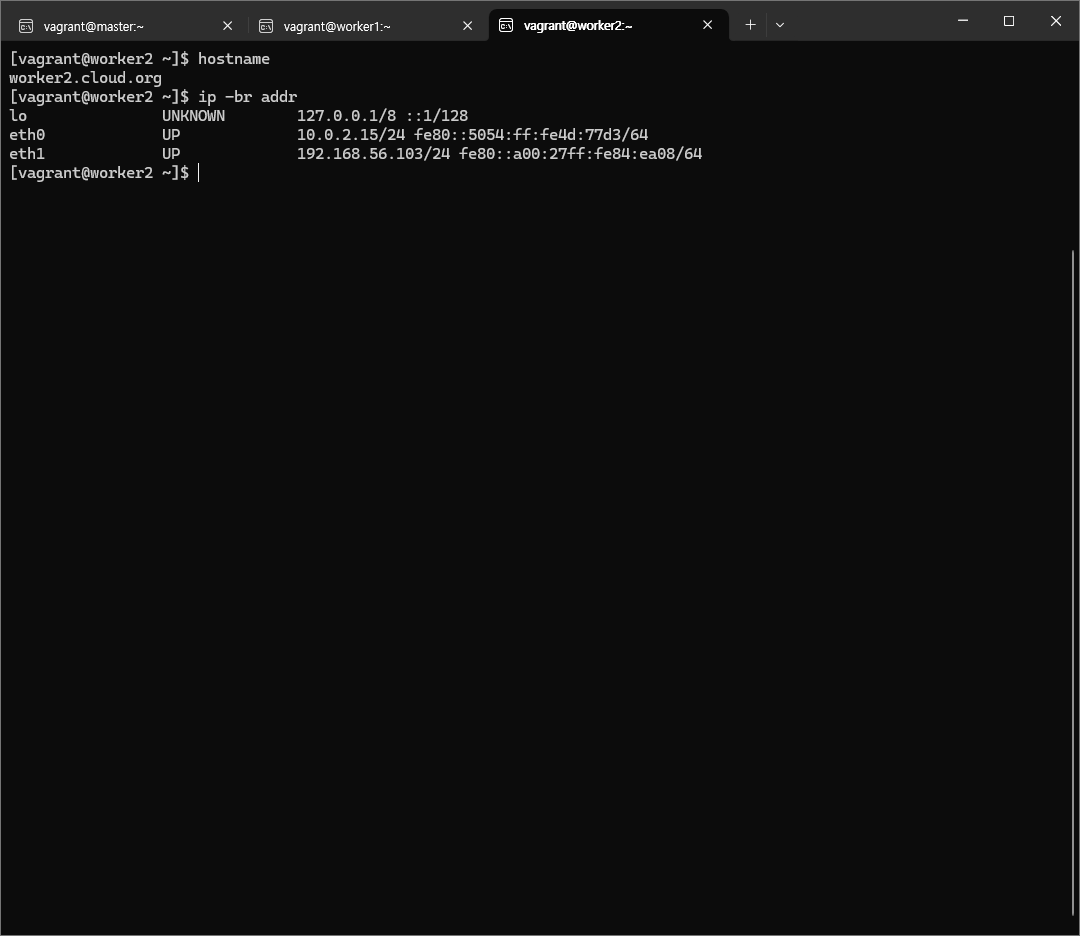
Task: Click the terminal icon on worker2 tab
Action: pyautogui.click(x=506, y=26)
